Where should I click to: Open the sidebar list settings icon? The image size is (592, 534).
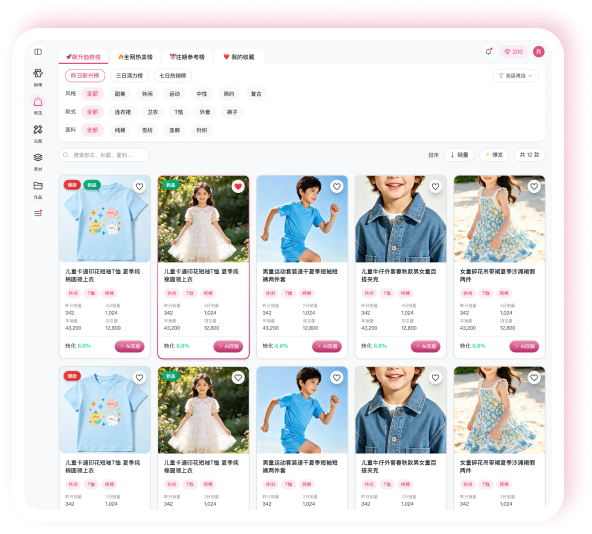coord(38,213)
